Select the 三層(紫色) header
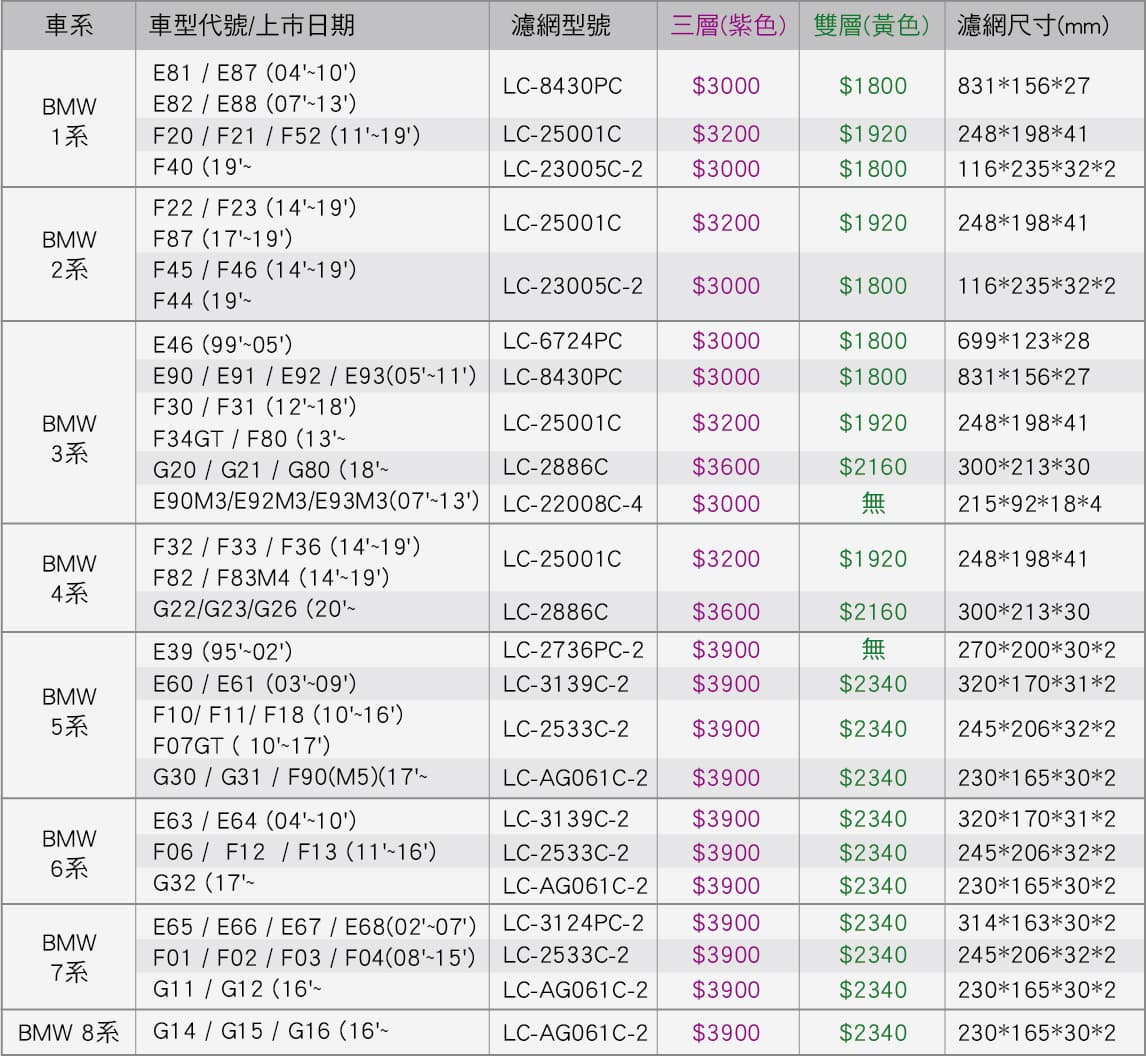Viewport: 1147px width, 1056px height. pyautogui.click(x=729, y=26)
